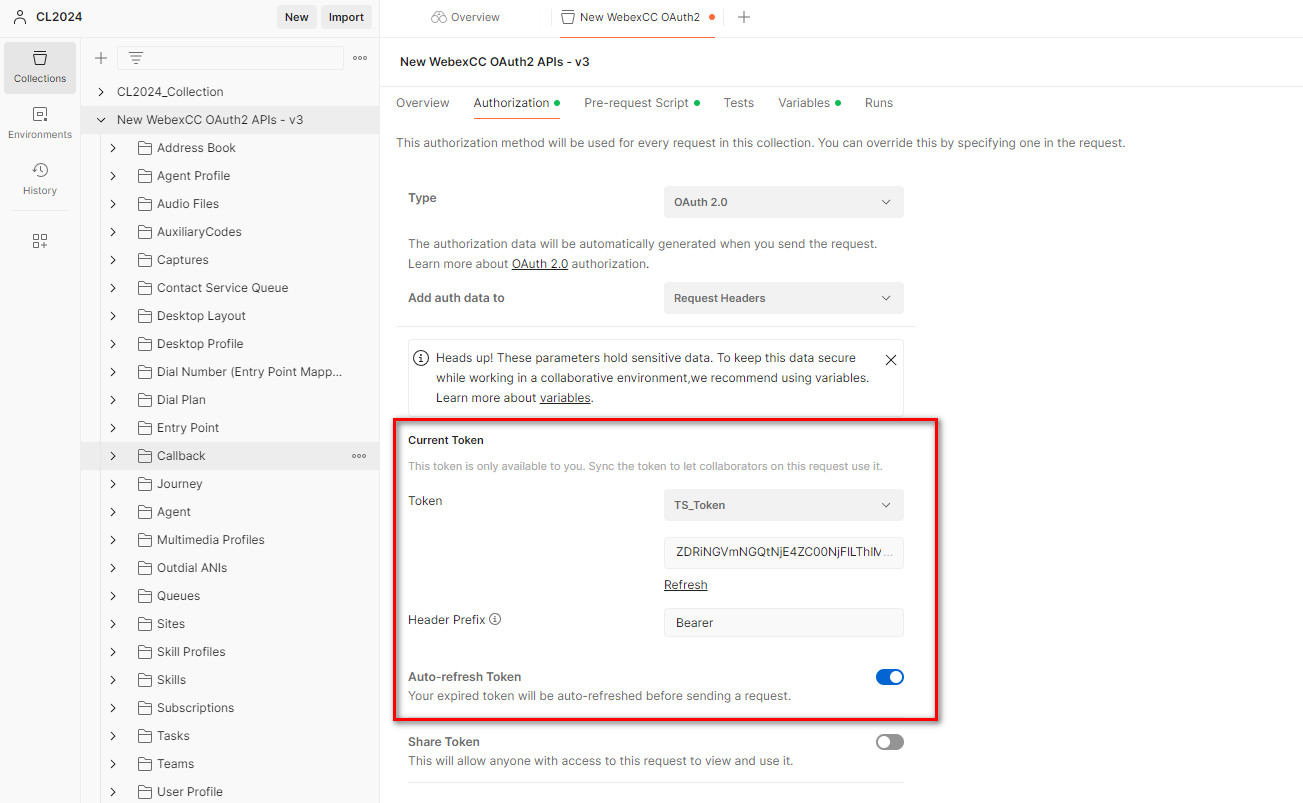
Task: Open the Variables tab
Action: [809, 103]
